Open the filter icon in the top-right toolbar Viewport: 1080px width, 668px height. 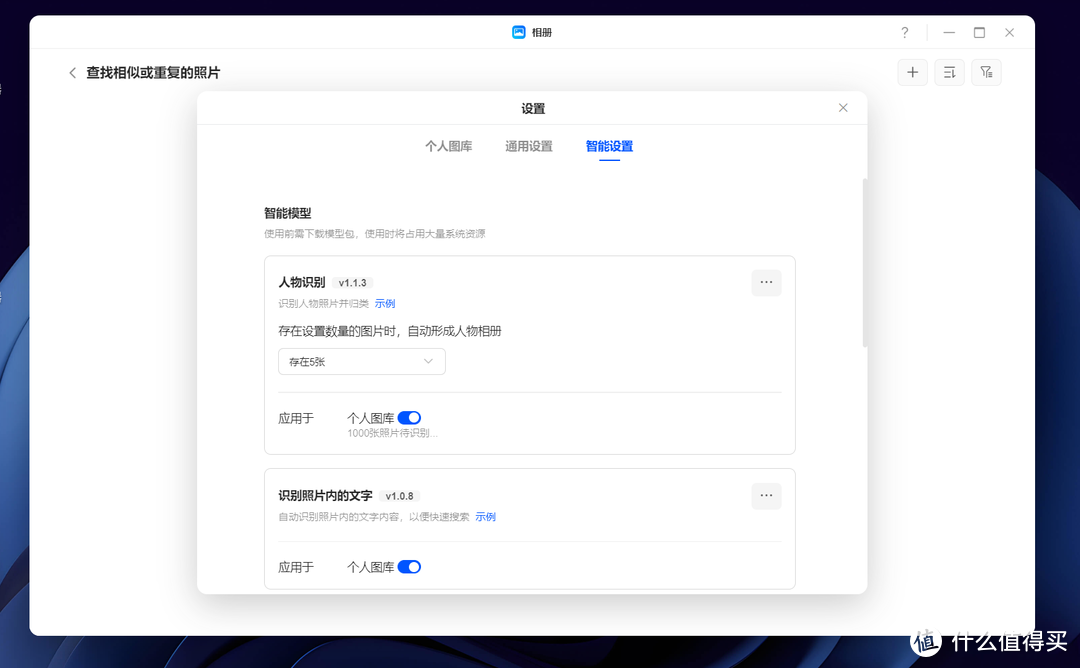pyautogui.click(x=986, y=72)
